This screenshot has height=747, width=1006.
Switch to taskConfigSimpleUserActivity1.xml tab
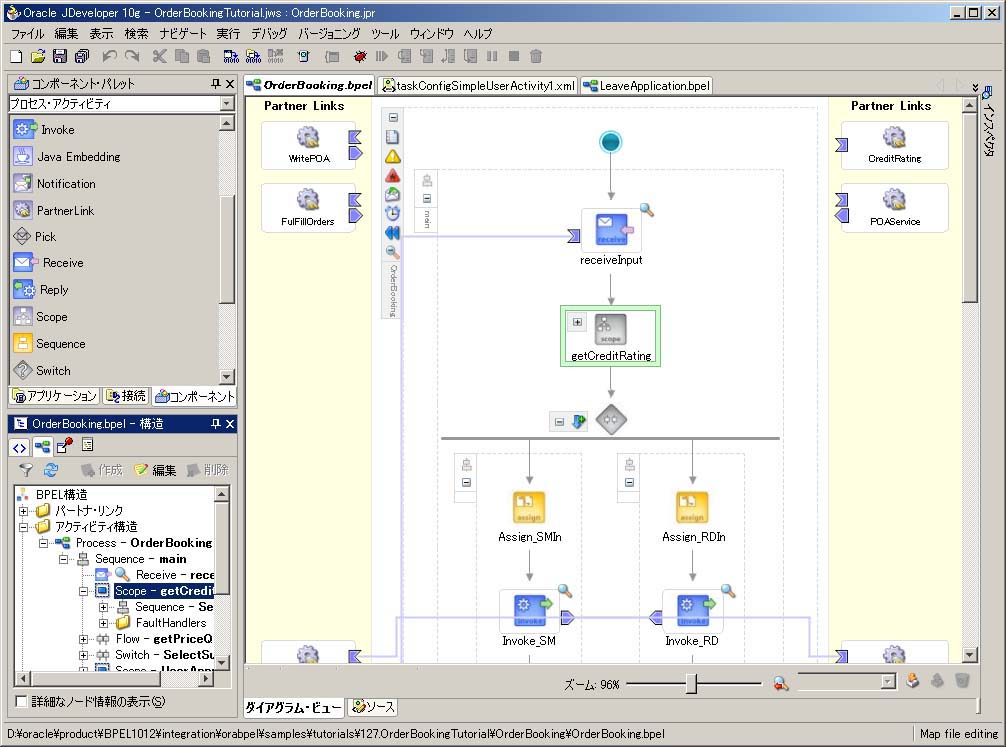479,85
